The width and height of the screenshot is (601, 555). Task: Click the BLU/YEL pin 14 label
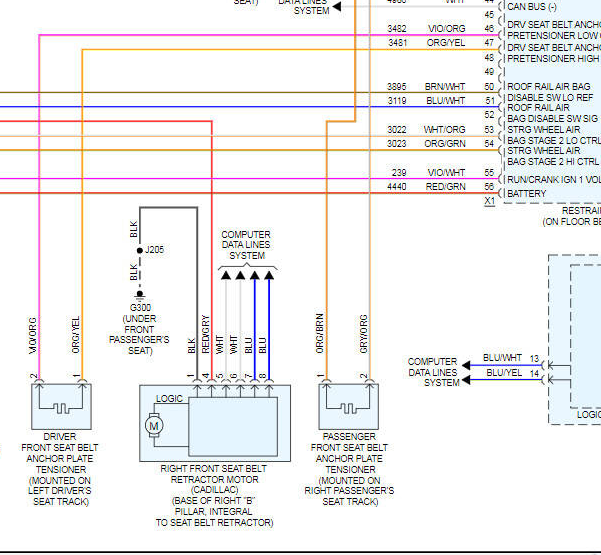click(x=504, y=373)
